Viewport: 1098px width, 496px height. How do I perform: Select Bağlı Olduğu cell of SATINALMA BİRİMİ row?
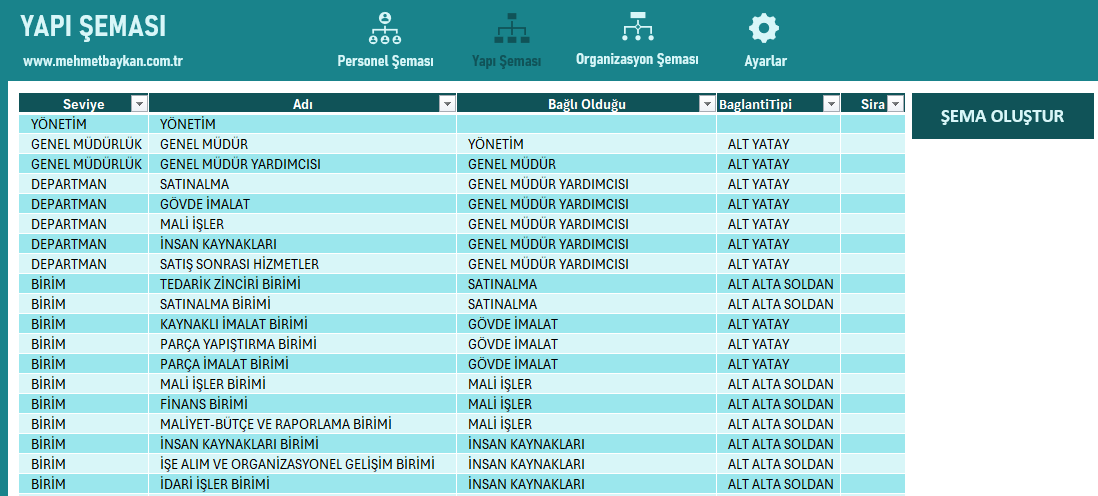[586, 304]
